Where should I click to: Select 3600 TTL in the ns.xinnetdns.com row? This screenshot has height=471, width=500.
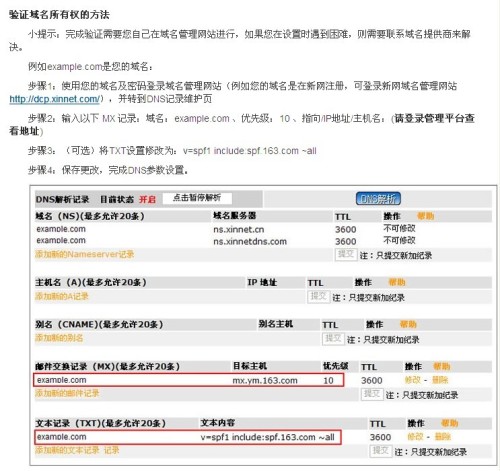pos(346,242)
